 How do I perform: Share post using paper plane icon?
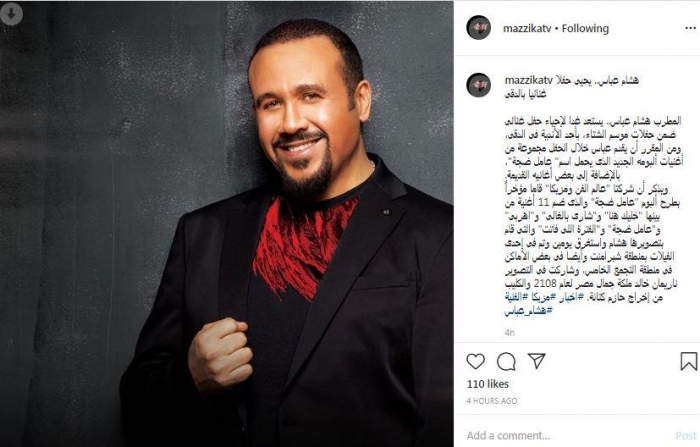(x=536, y=361)
